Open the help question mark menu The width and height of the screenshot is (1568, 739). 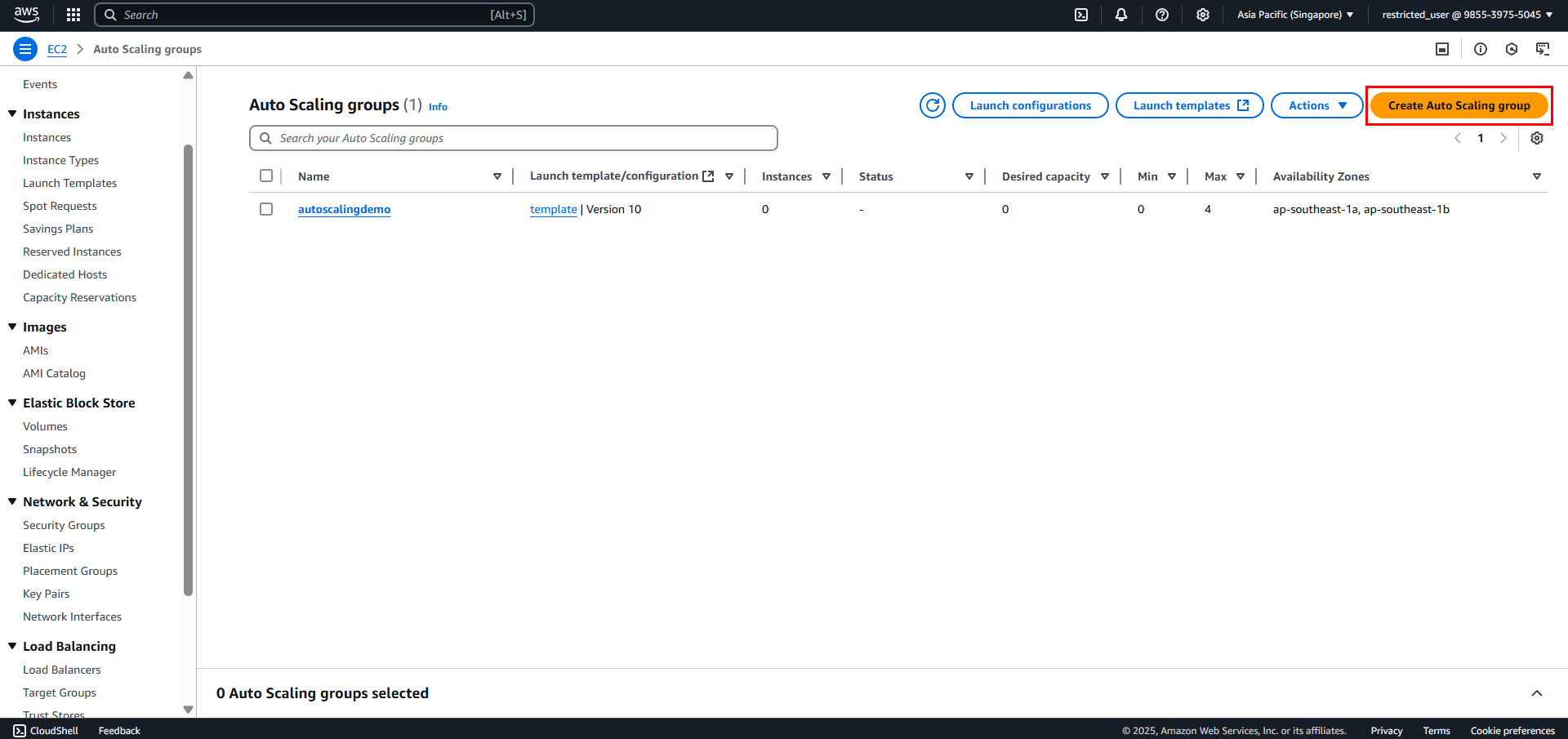pyautogui.click(x=1162, y=15)
